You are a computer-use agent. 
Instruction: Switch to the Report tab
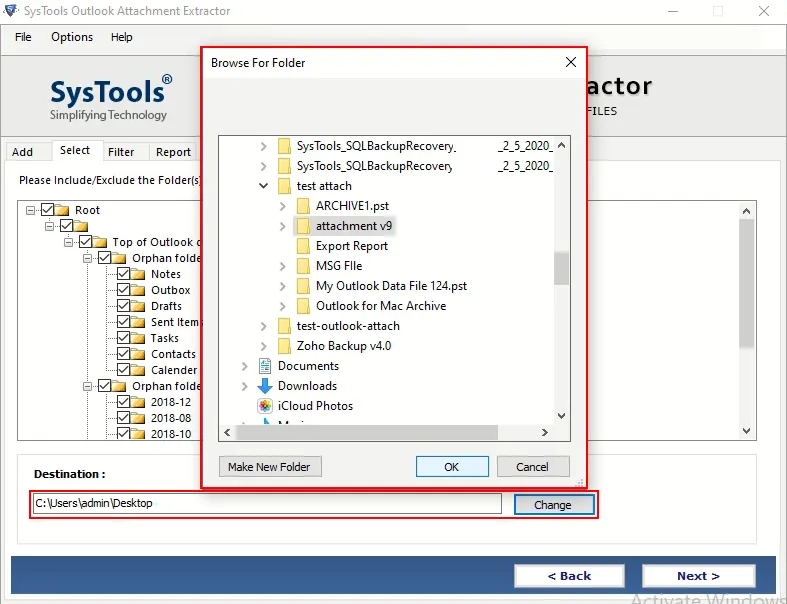173,152
